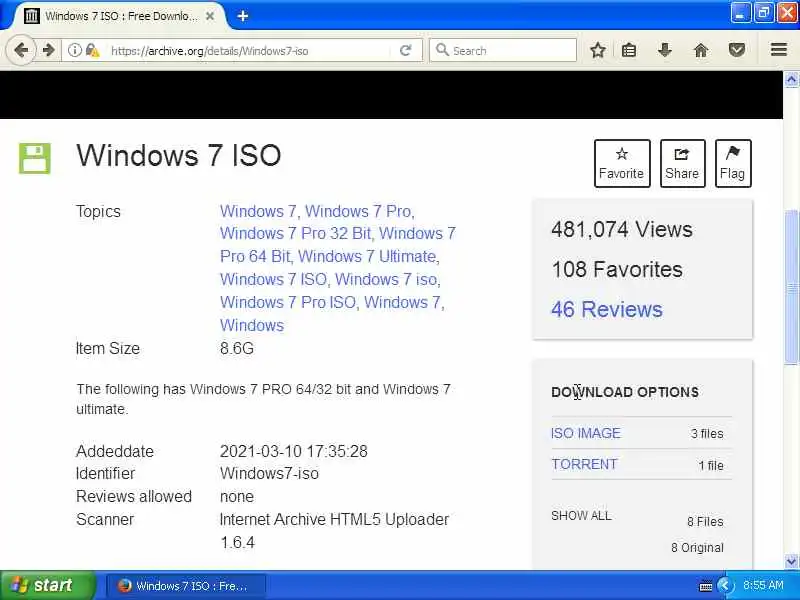Open the Windows 7 Pro 32 Bit topic
Viewport: 800px width, 600px height.
[295, 233]
